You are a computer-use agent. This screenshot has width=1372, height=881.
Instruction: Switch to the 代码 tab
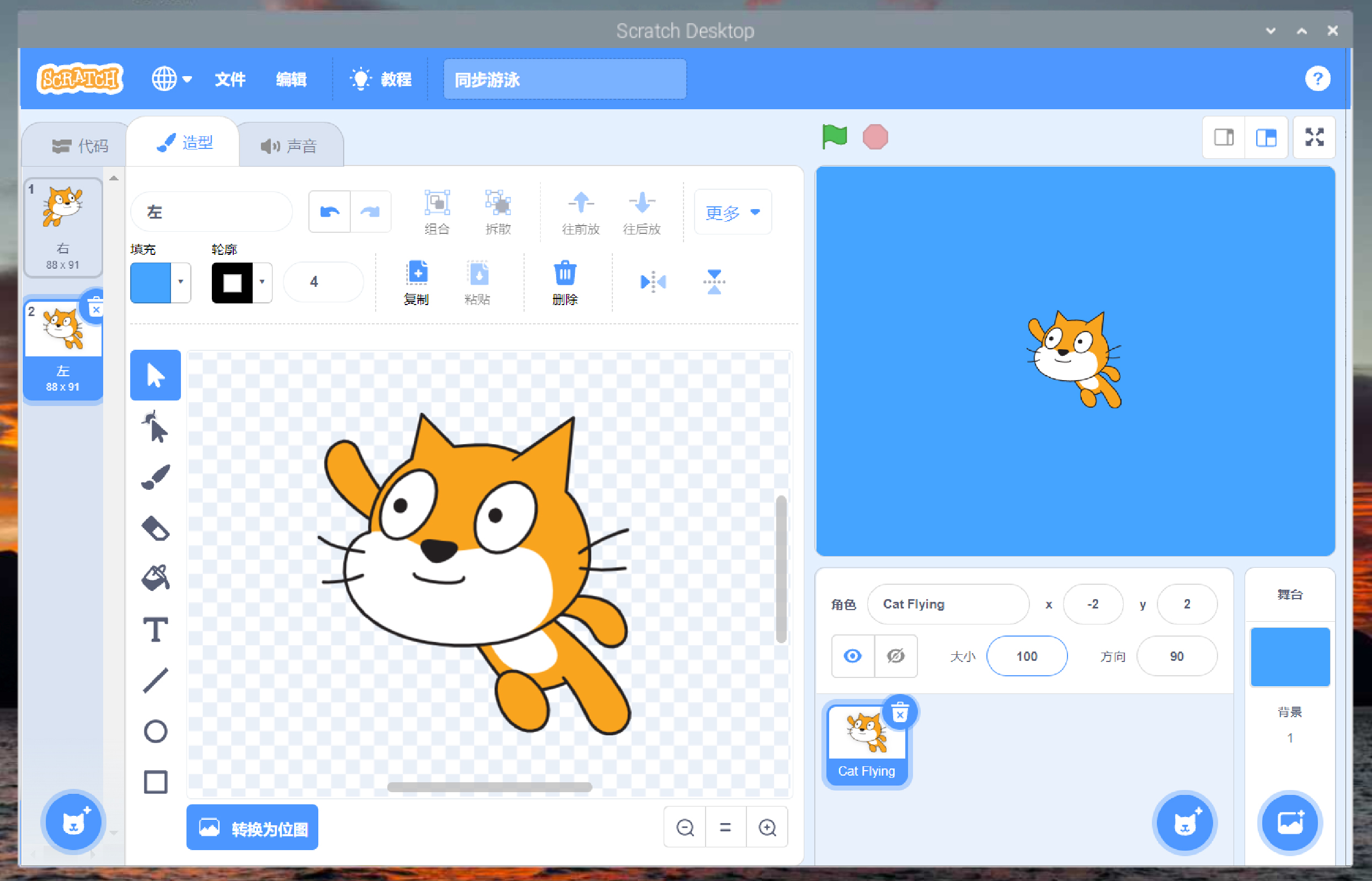[79, 146]
